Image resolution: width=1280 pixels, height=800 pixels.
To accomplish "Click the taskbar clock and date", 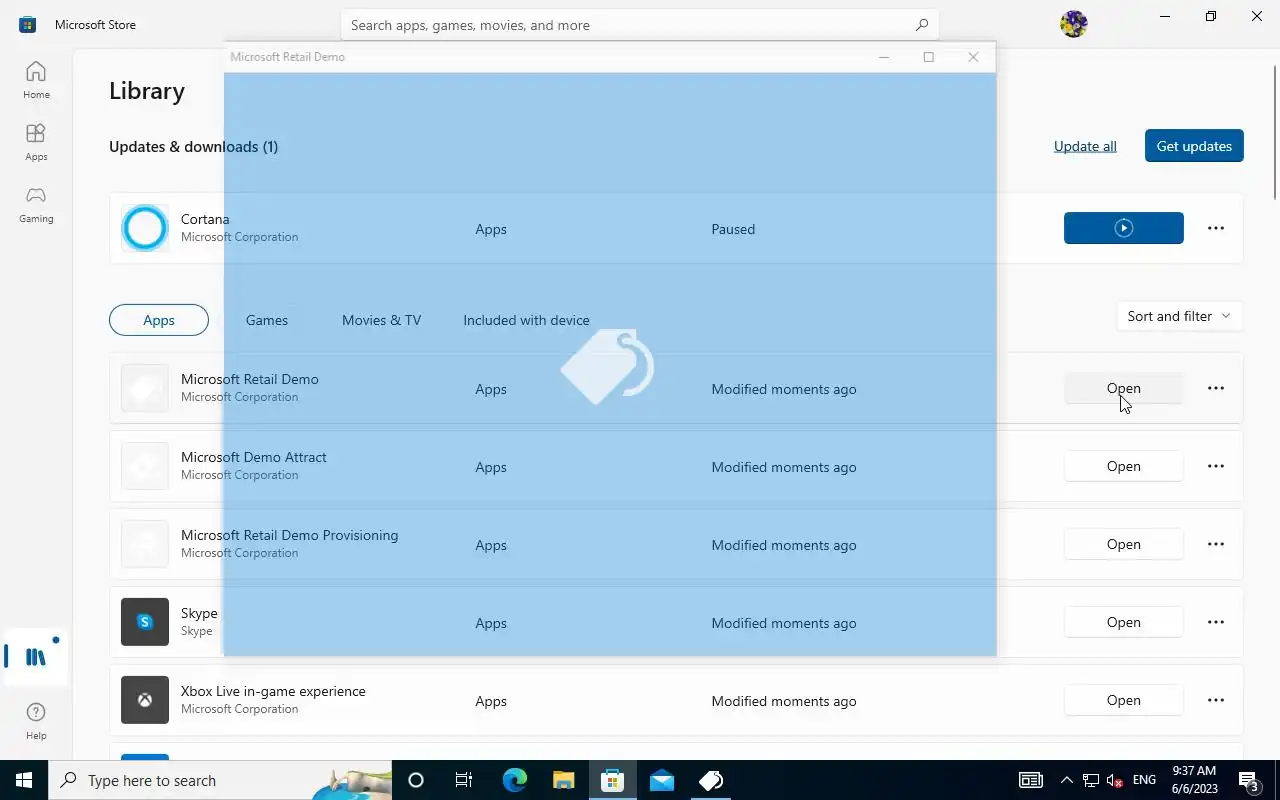I will click(x=1193, y=780).
